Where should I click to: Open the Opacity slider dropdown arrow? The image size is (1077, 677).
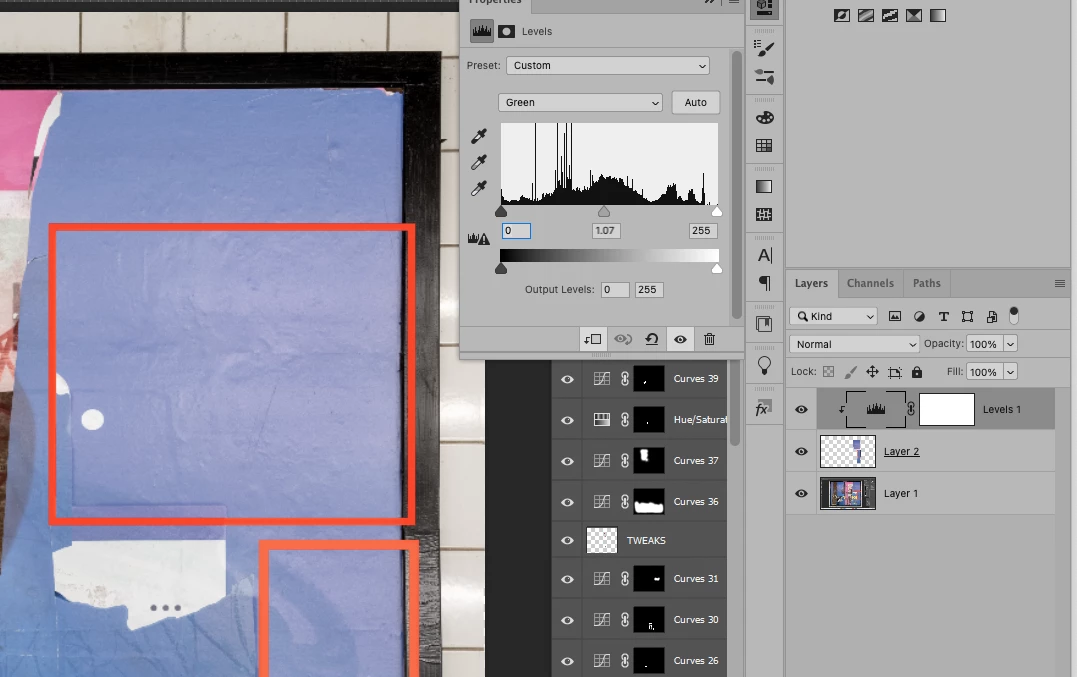click(1010, 344)
